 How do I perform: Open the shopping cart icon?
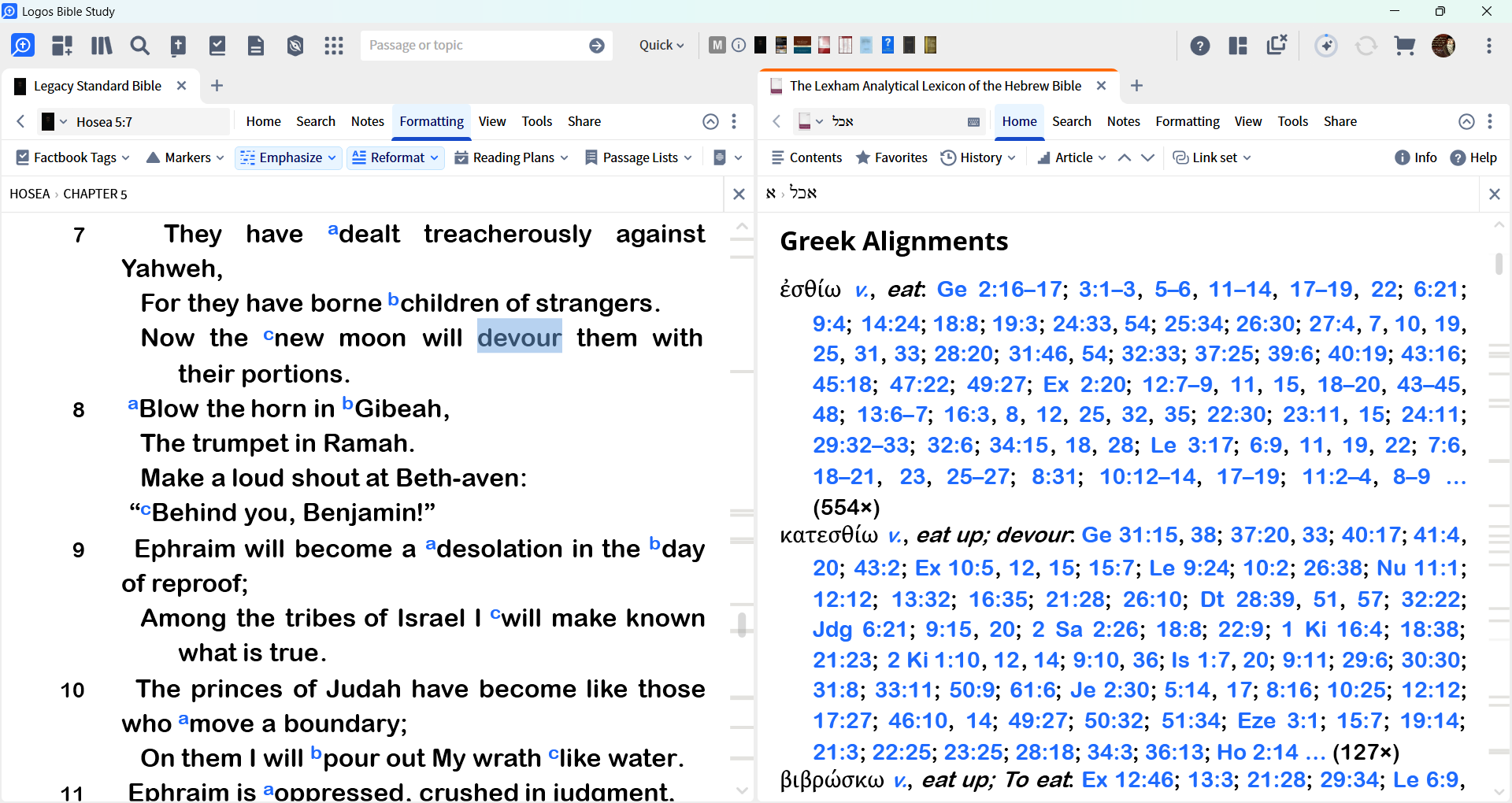click(x=1405, y=46)
